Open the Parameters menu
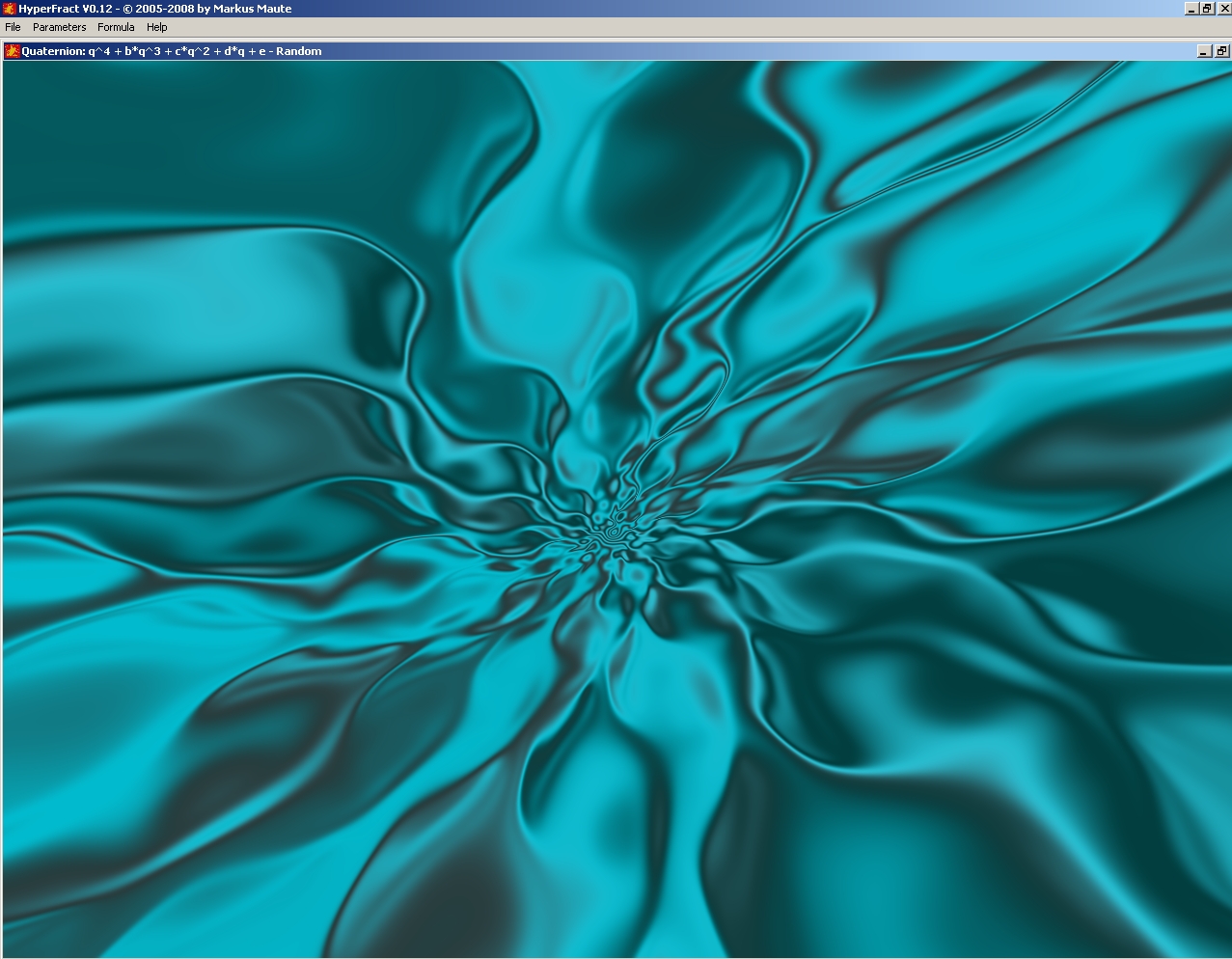The image size is (1232, 959). [59, 27]
